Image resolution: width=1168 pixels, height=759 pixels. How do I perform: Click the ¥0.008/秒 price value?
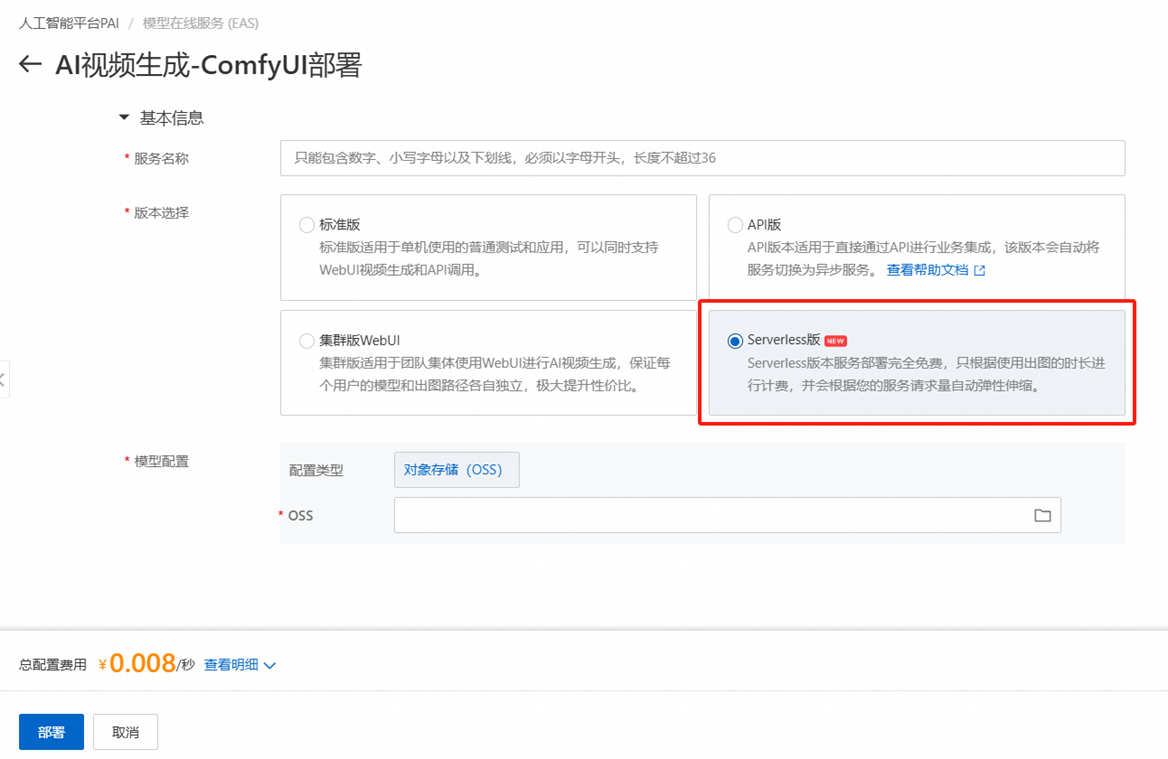pos(146,664)
